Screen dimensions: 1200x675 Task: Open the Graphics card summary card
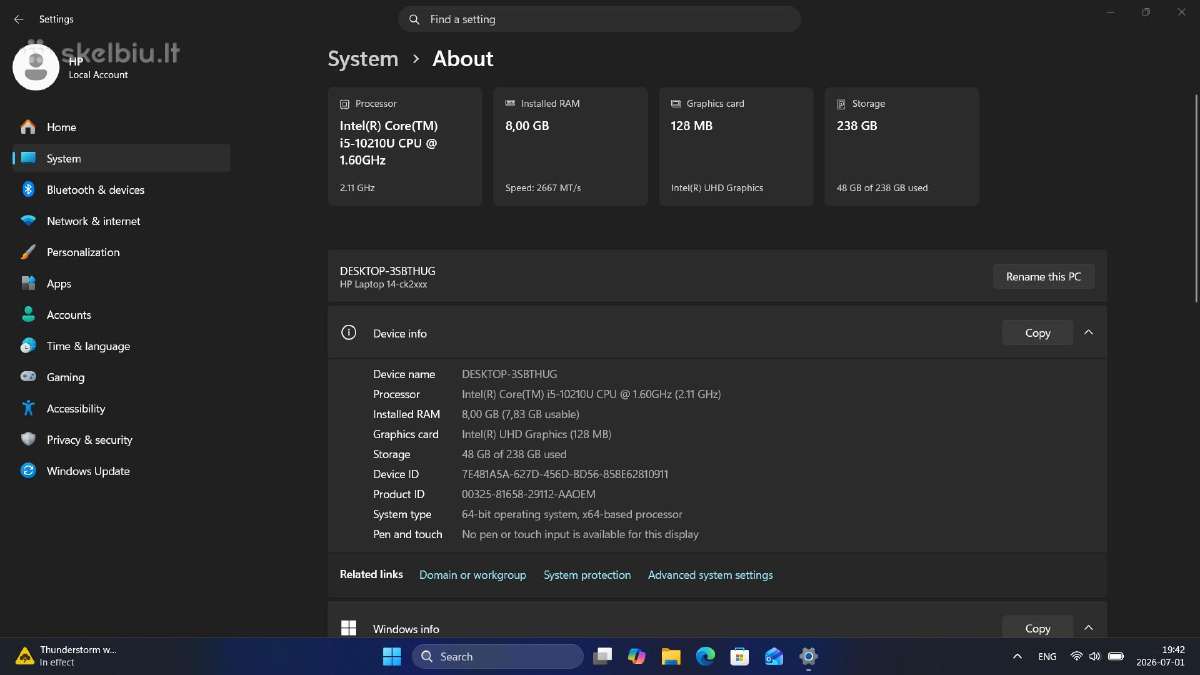736,146
